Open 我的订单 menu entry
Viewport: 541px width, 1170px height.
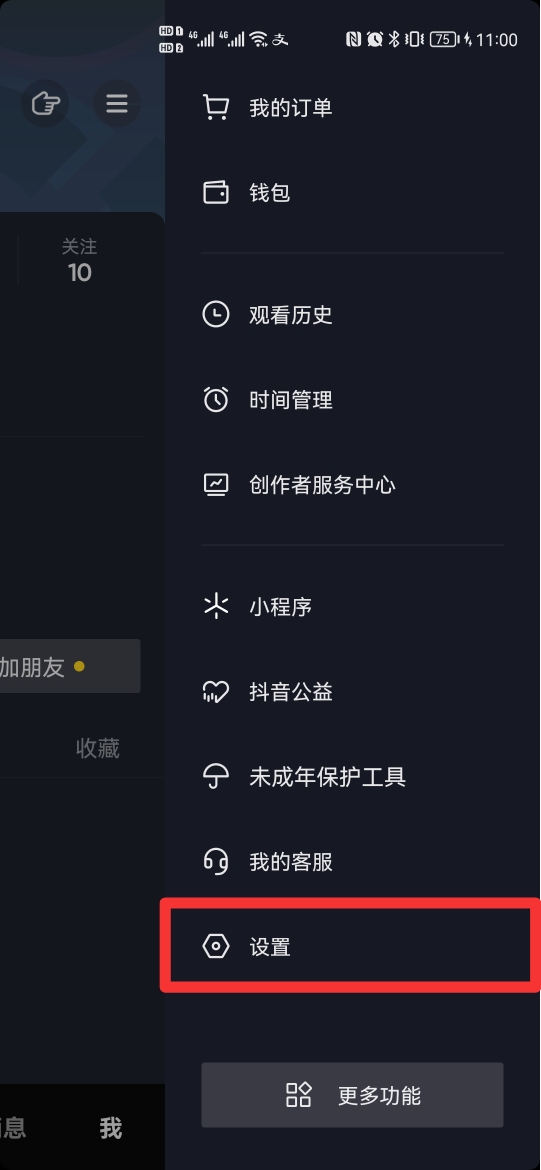pyautogui.click(x=351, y=108)
